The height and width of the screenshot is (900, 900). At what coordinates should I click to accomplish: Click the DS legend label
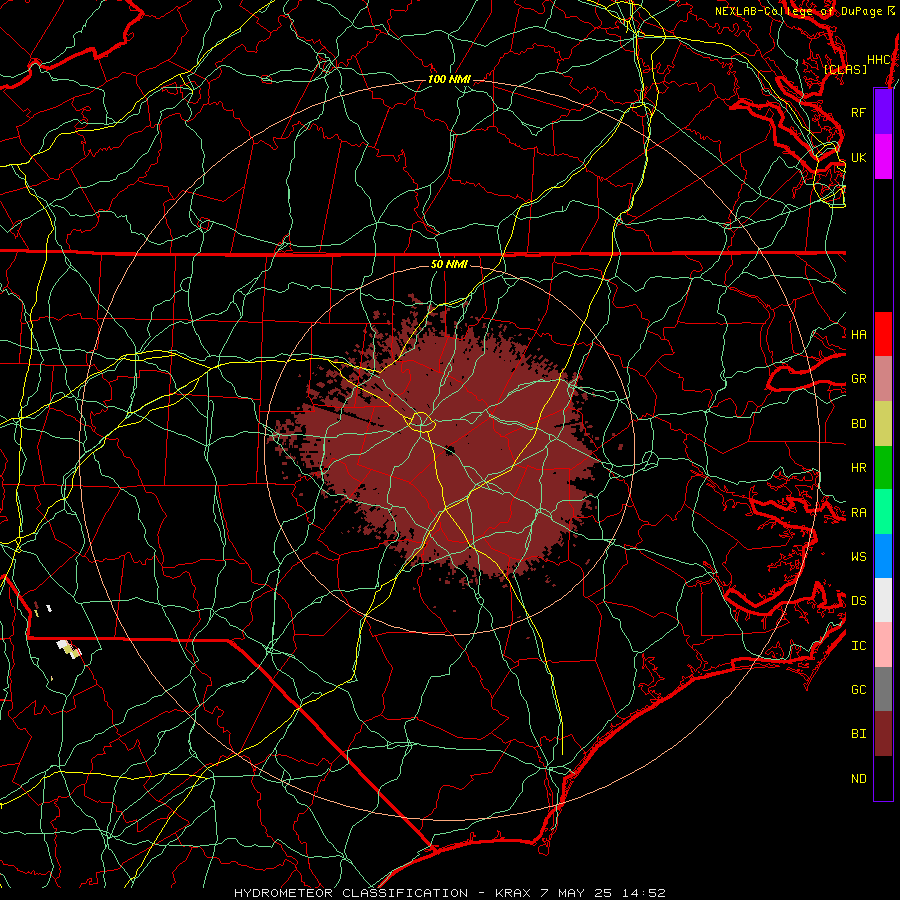[859, 600]
